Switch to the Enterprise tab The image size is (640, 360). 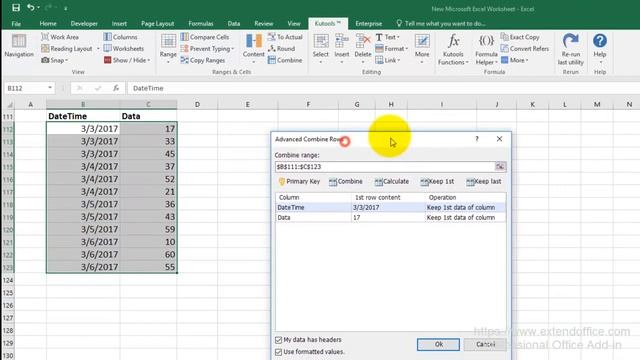(368, 24)
